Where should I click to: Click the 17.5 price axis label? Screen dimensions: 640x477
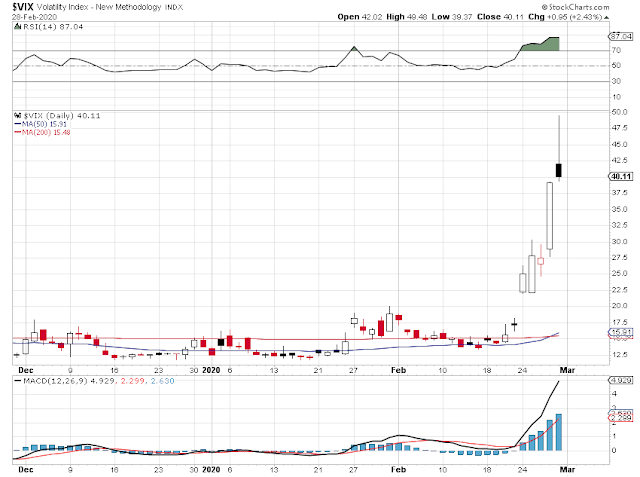(x=619, y=322)
